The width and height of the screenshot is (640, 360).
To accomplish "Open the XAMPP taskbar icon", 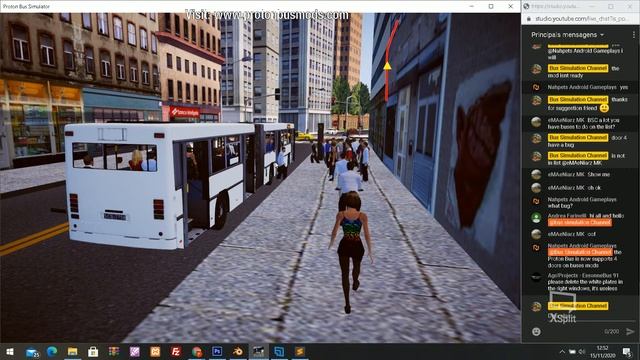I will (155, 351).
